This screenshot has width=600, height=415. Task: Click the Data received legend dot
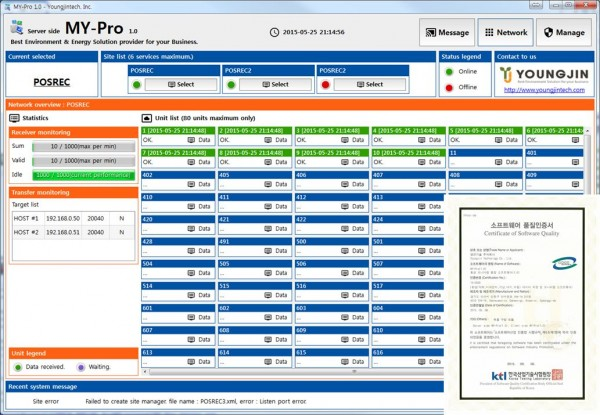coord(18,367)
